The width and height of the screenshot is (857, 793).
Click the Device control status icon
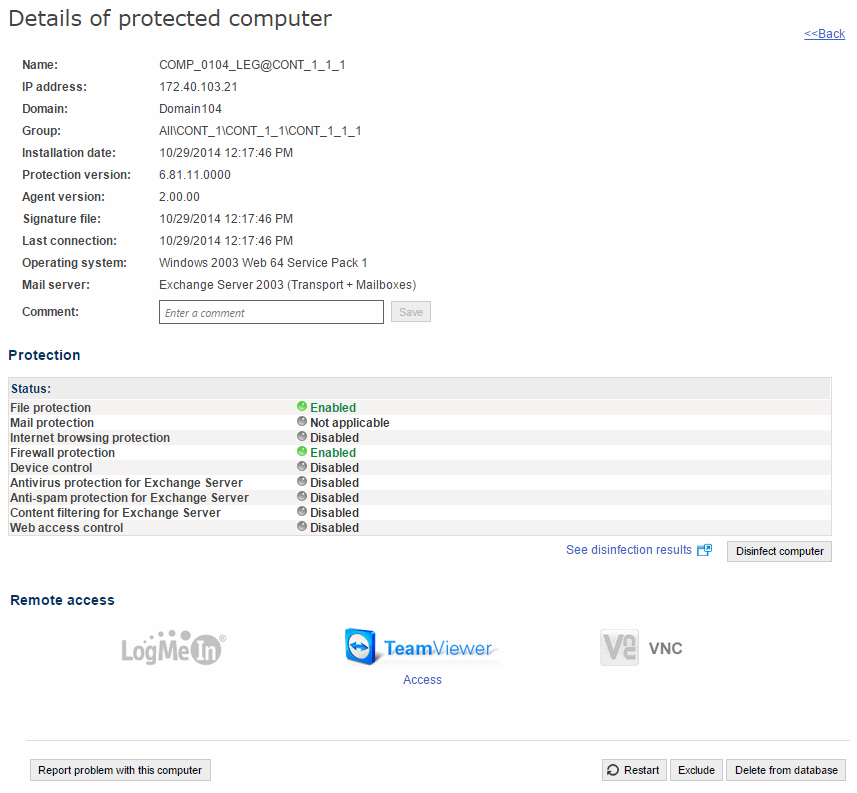point(302,467)
